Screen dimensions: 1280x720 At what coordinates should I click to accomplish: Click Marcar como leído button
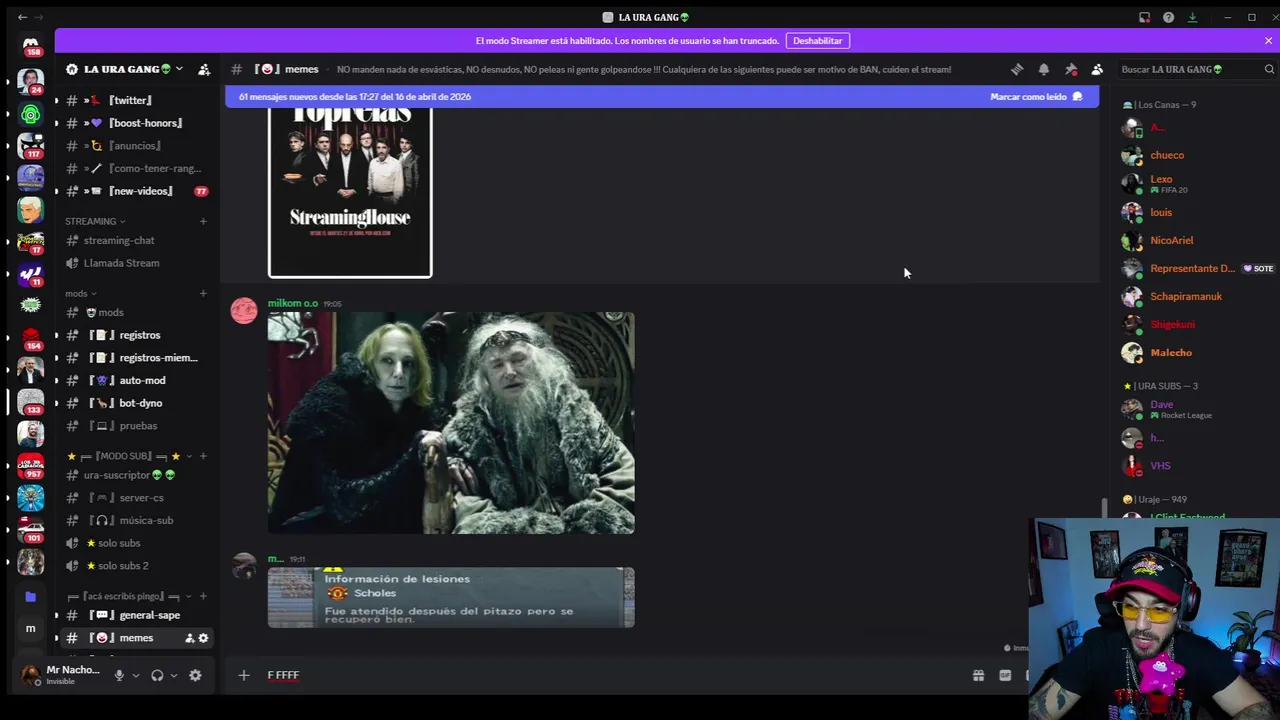coord(1036,97)
